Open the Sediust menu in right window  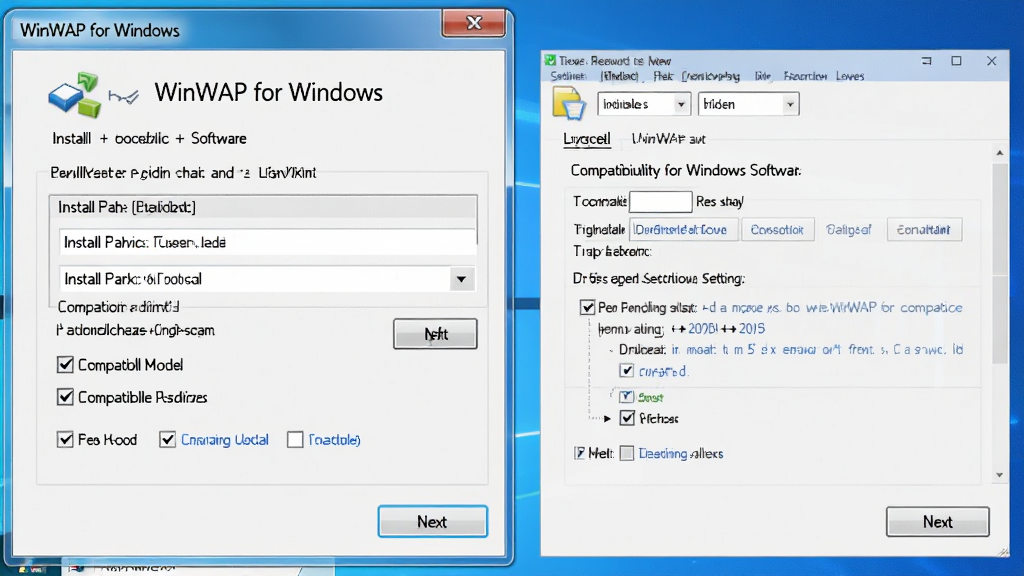pyautogui.click(x=568, y=76)
